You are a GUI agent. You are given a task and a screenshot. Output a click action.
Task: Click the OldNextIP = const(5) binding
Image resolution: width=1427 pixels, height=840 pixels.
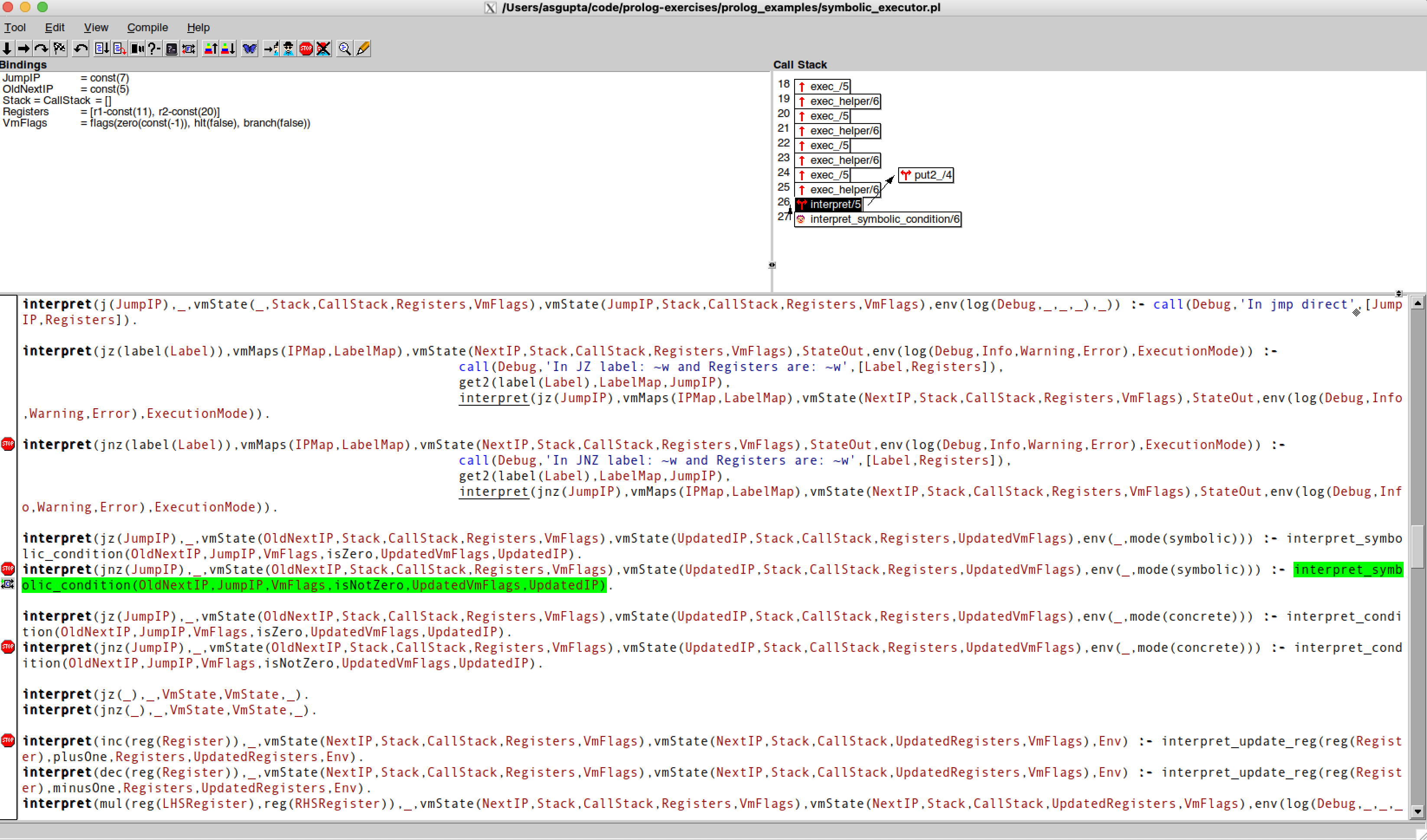[x=66, y=89]
